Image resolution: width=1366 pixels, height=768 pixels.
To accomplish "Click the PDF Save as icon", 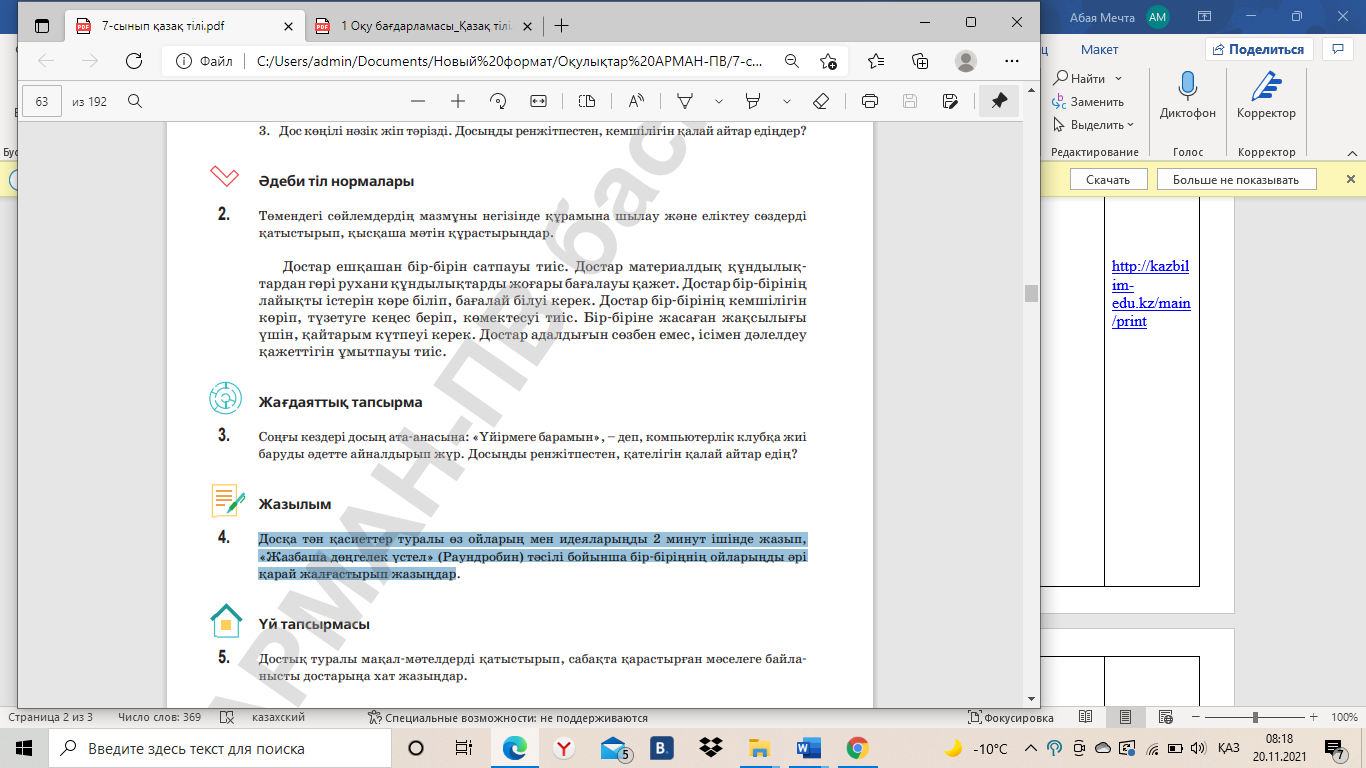I will pos(950,101).
